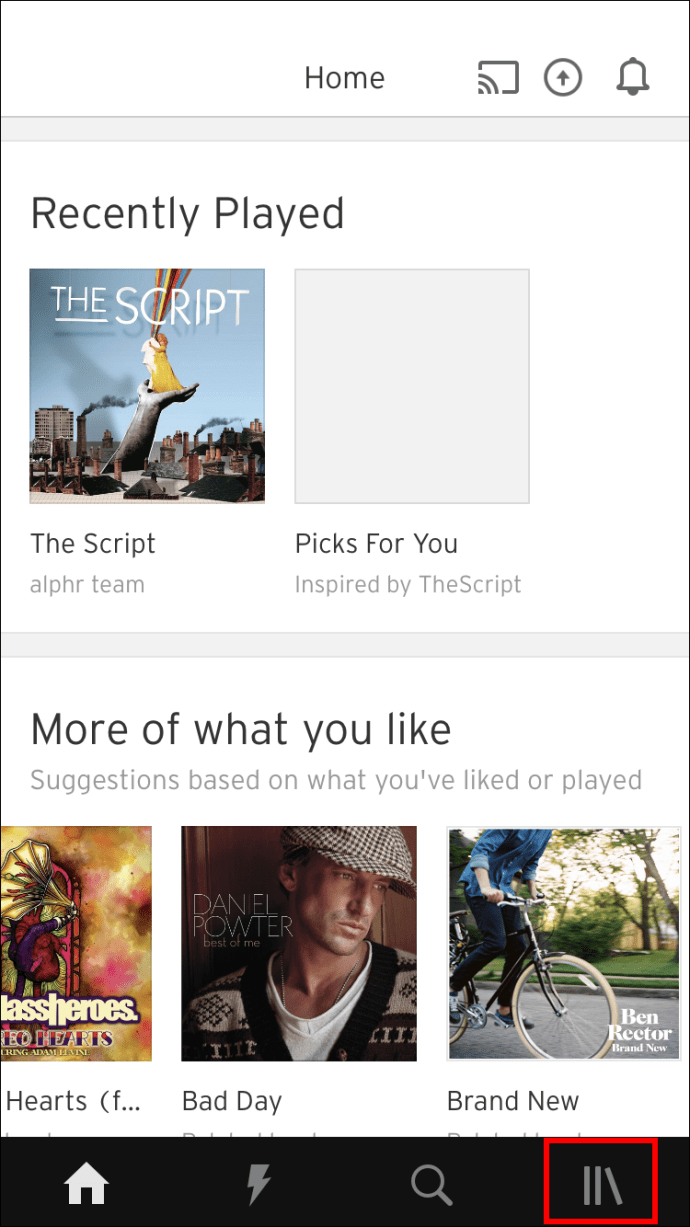Open the Search magnifier tab
Image resolution: width=690 pixels, height=1227 pixels.
pos(431,1185)
